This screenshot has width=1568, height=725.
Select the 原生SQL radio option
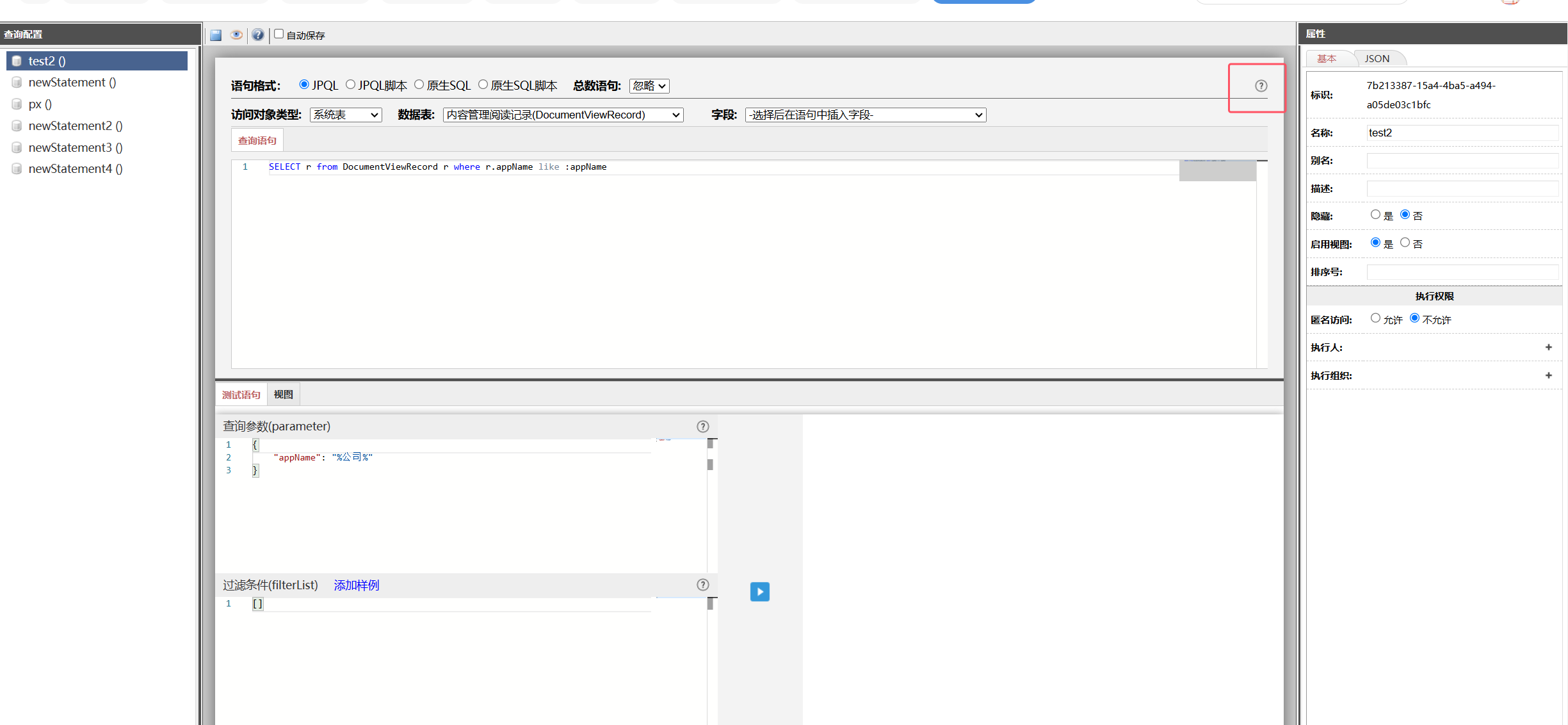click(x=419, y=85)
